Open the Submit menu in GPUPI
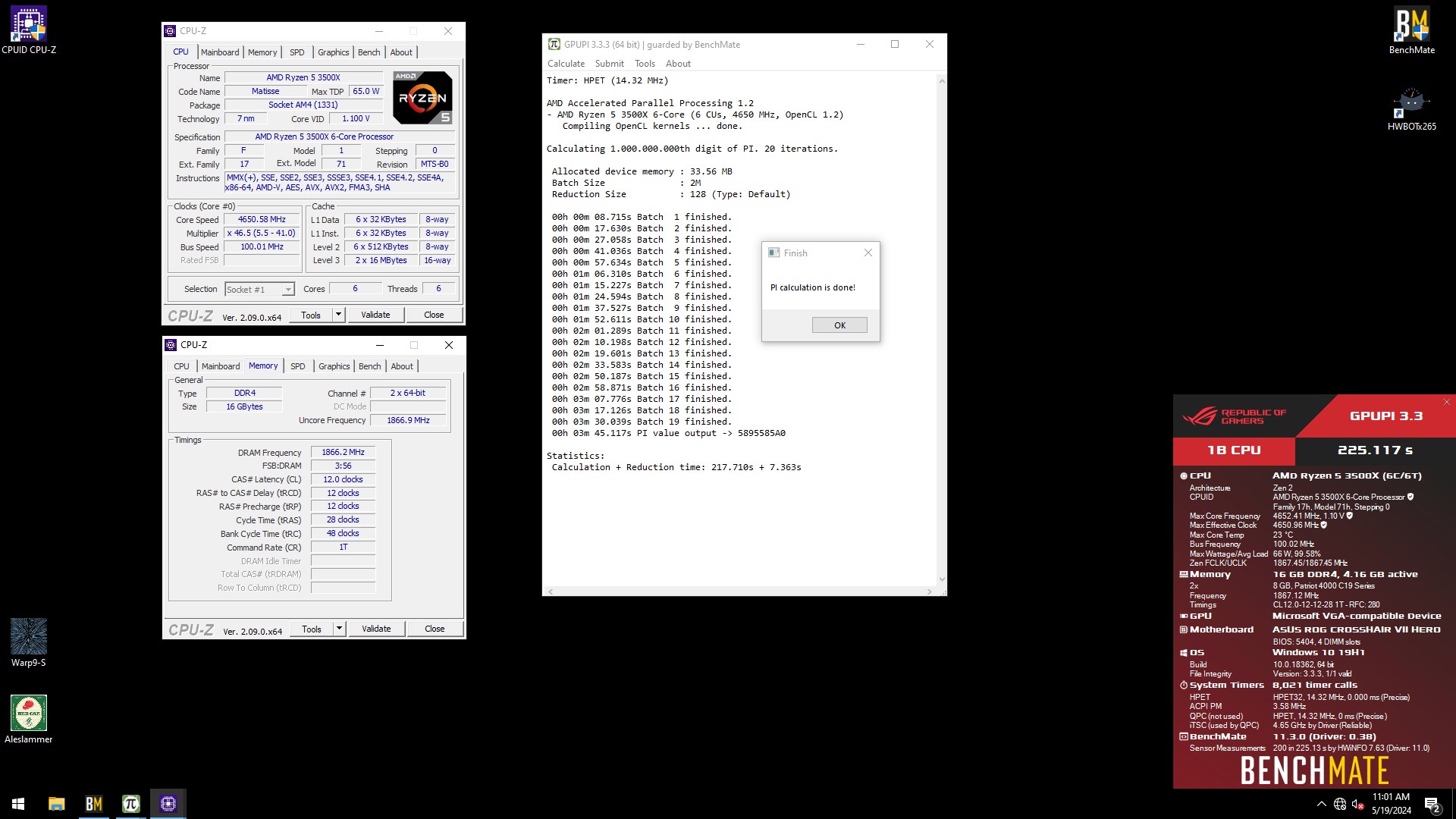Image resolution: width=1456 pixels, height=819 pixels. tap(610, 64)
